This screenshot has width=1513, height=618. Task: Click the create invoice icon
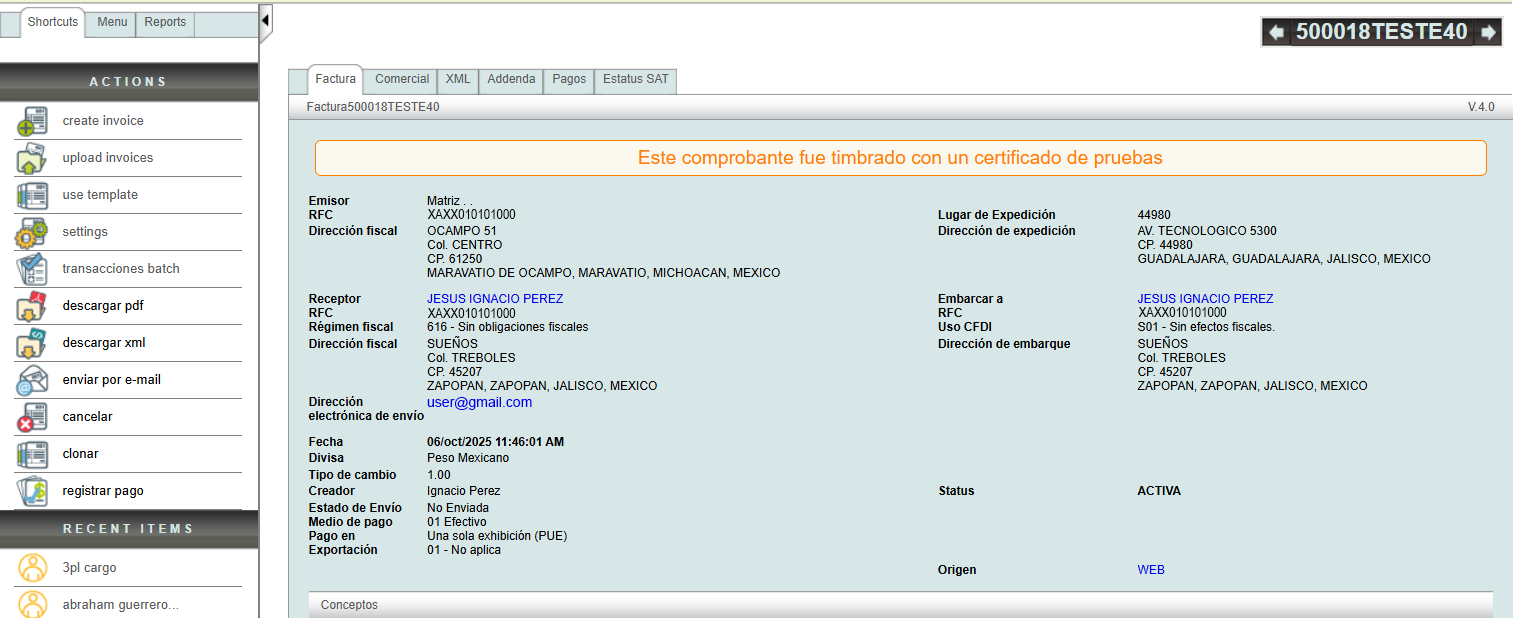[32, 121]
